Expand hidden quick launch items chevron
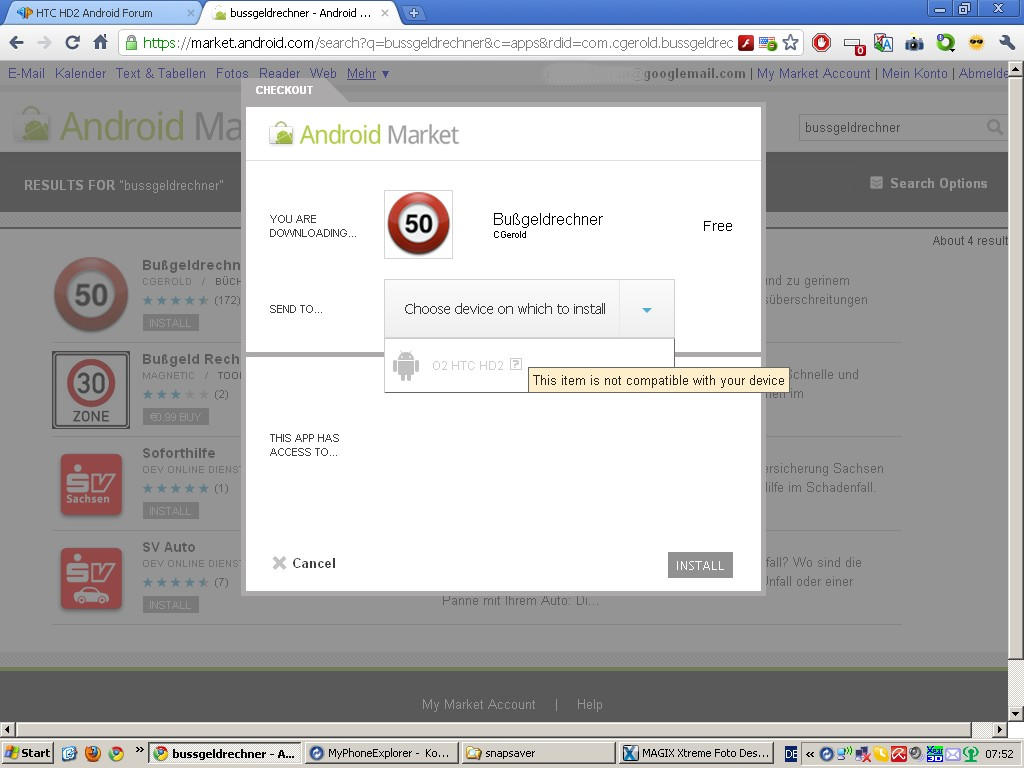Image resolution: width=1024 pixels, height=768 pixels. [x=139, y=750]
